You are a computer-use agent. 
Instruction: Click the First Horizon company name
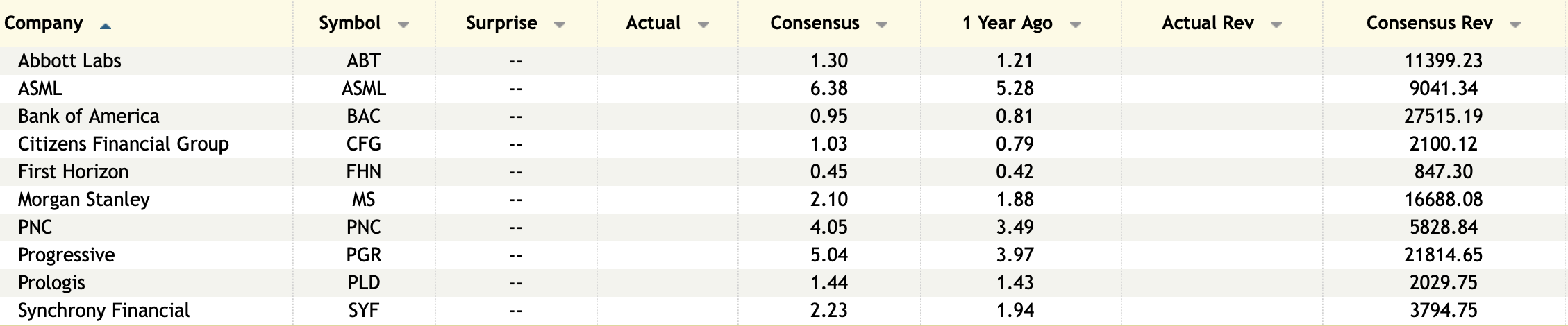click(x=73, y=172)
